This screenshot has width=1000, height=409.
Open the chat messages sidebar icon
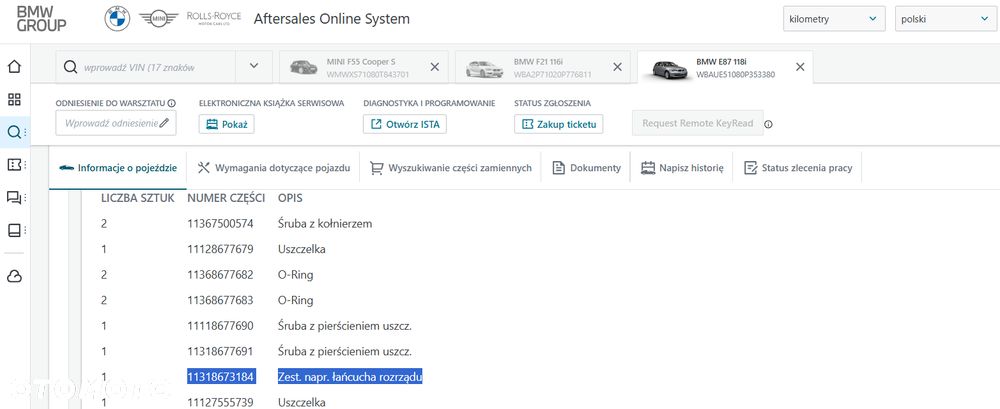point(14,197)
